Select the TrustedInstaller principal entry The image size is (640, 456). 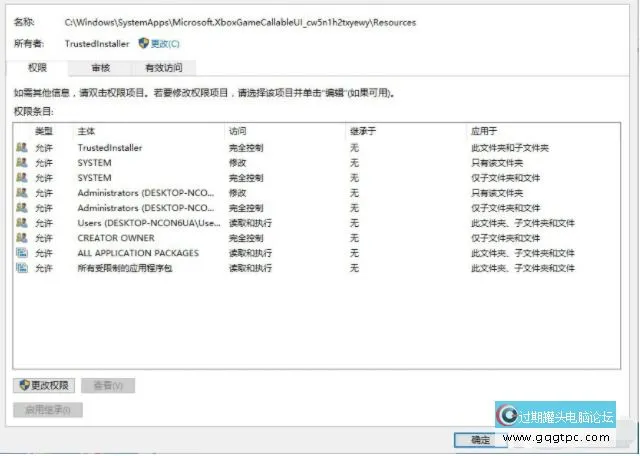tap(110, 148)
